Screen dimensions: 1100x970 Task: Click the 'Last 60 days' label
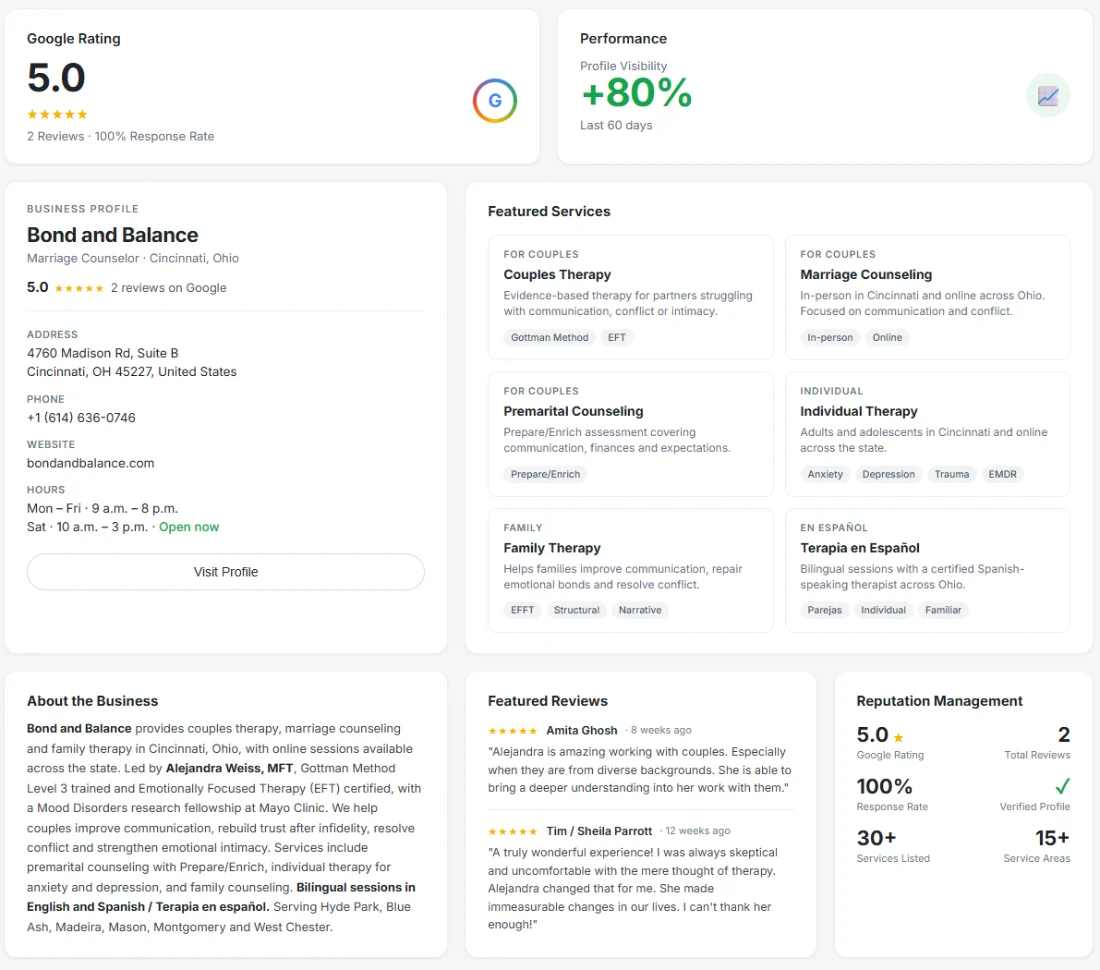616,125
